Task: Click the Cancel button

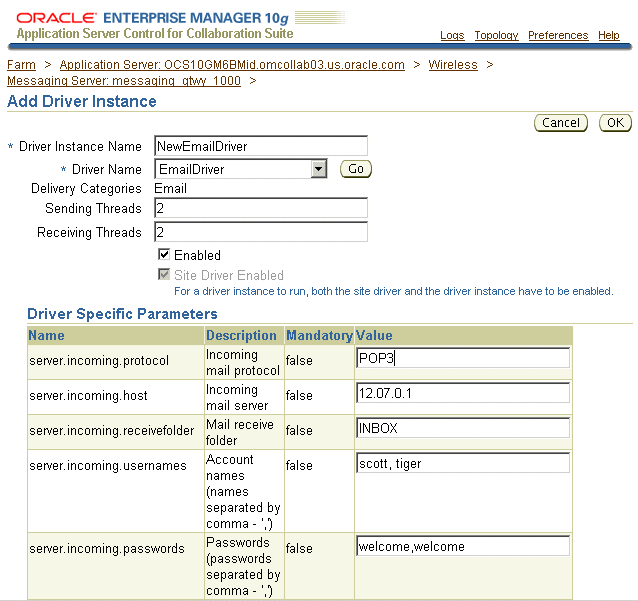Action: click(x=561, y=123)
